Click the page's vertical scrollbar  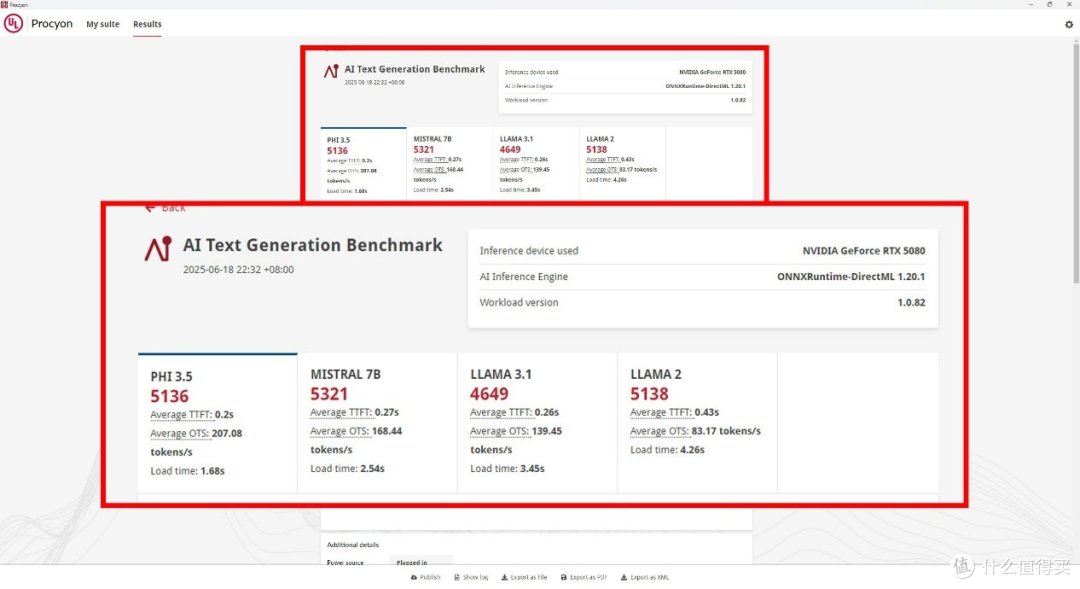coord(1076,162)
